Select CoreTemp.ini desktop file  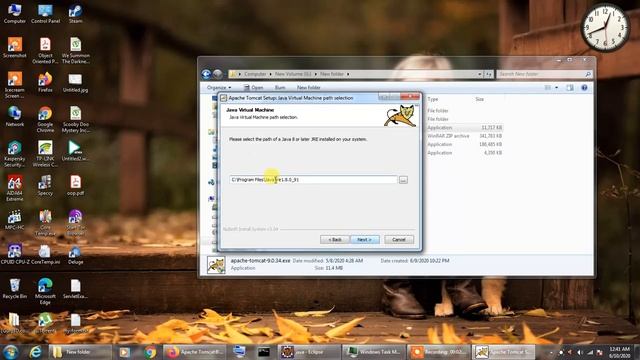[45, 254]
